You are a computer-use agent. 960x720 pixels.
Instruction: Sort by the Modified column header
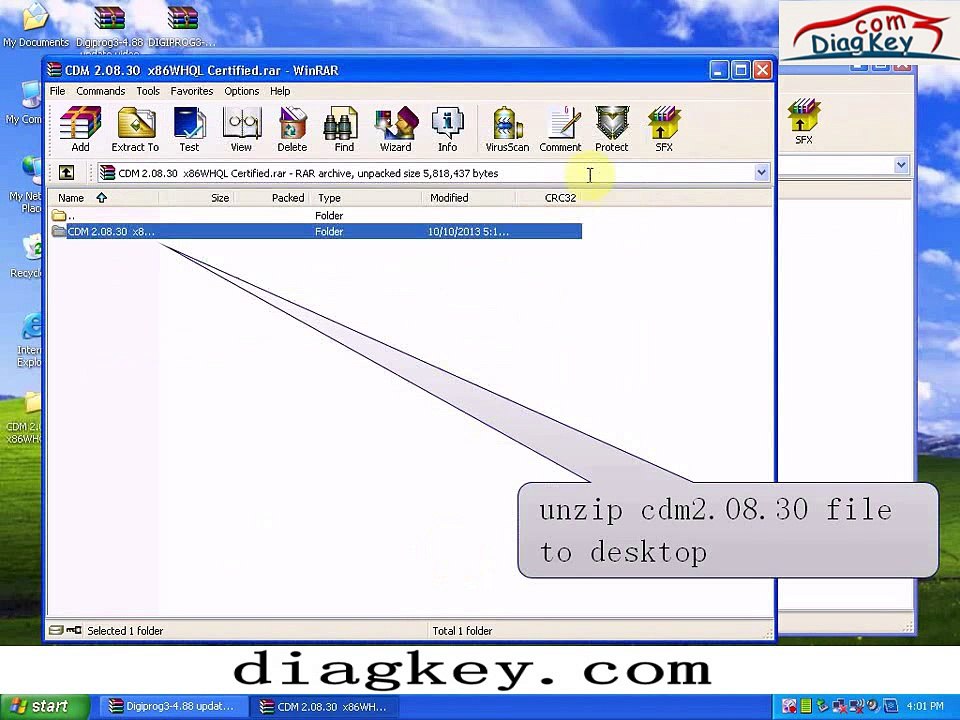click(x=468, y=198)
